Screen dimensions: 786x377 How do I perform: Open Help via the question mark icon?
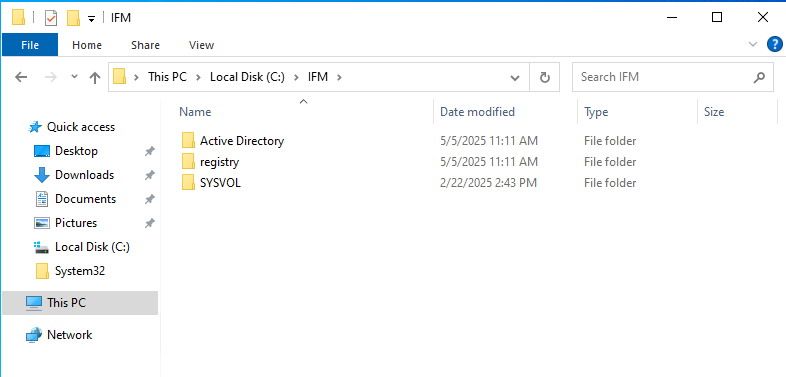tap(775, 44)
